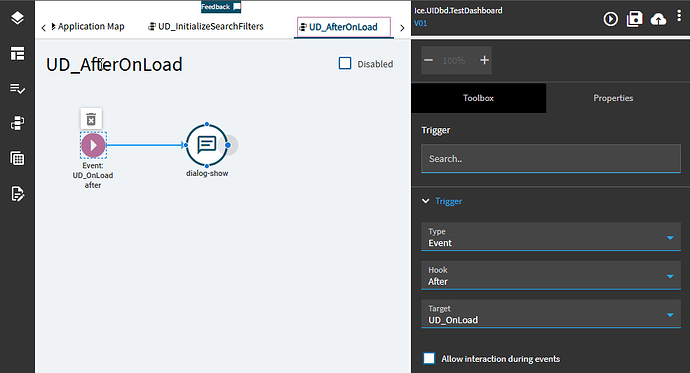Open the data grid icon in sidebar
Viewport: 690px width, 373px height.
[17, 158]
